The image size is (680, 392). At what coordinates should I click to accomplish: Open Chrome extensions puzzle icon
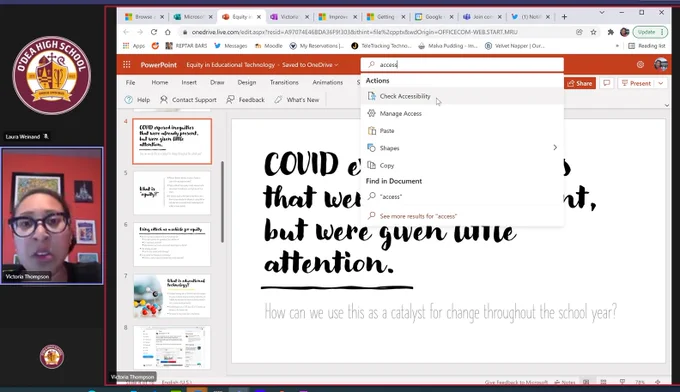point(611,32)
